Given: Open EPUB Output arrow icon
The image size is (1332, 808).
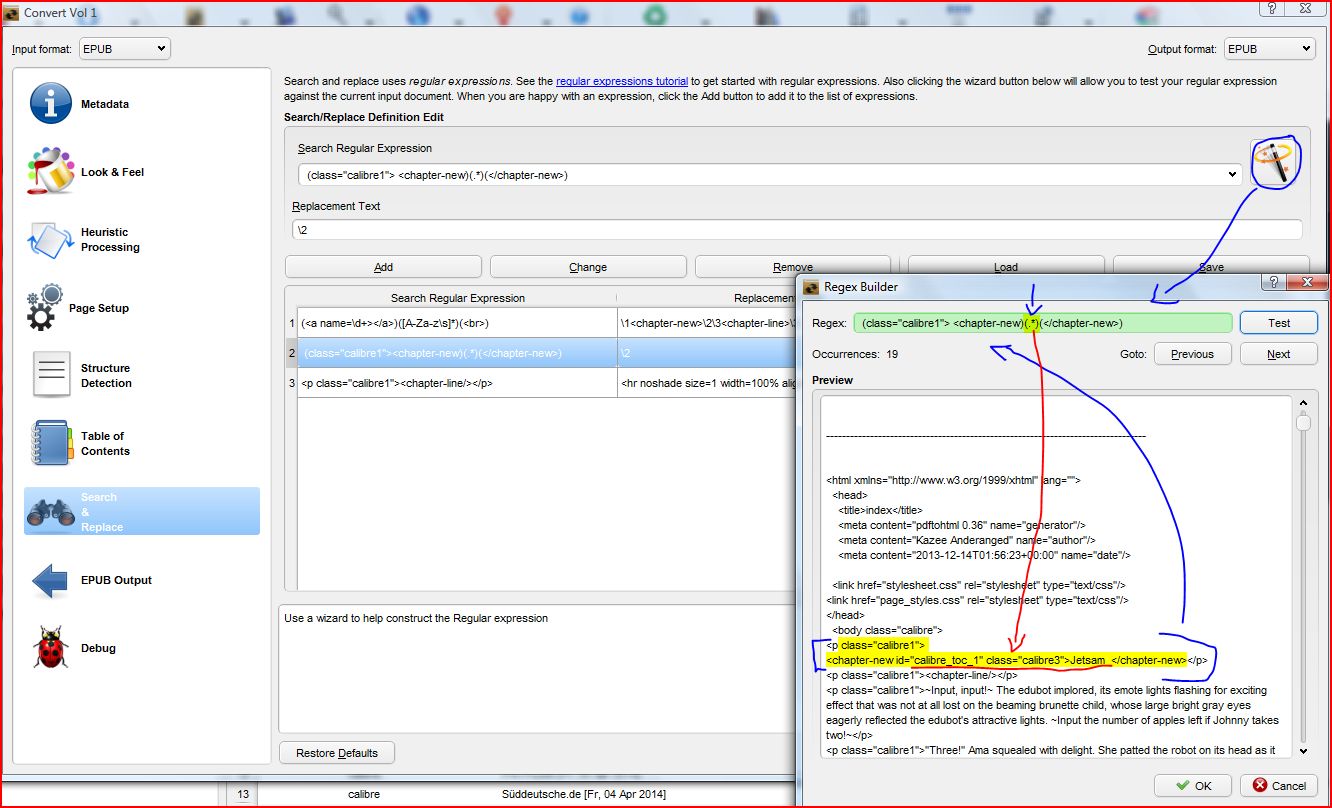Looking at the screenshot, I should tap(50, 580).
